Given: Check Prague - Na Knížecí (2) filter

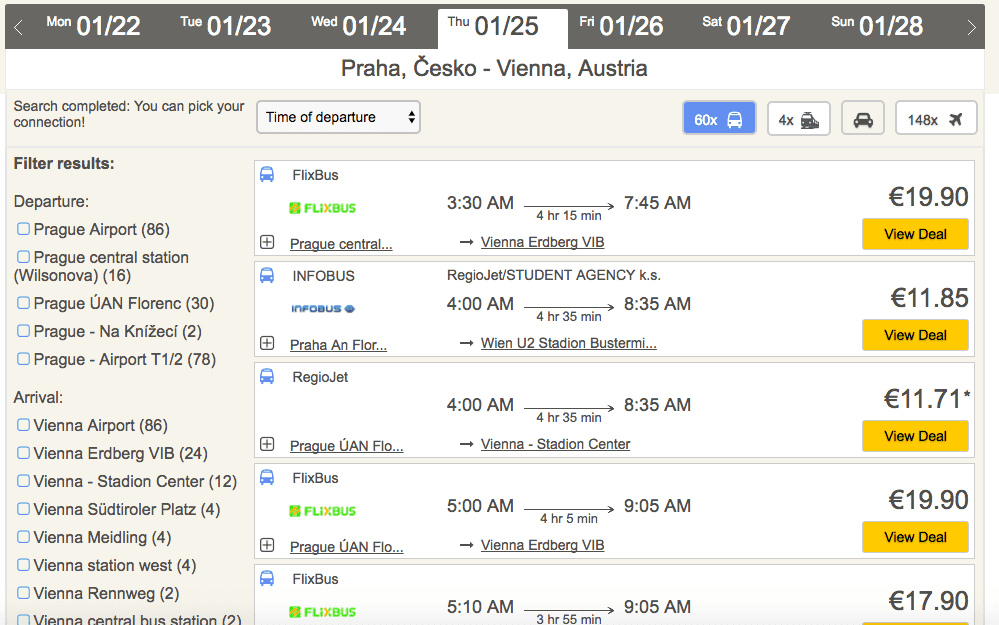Looking at the screenshot, I should point(24,331).
